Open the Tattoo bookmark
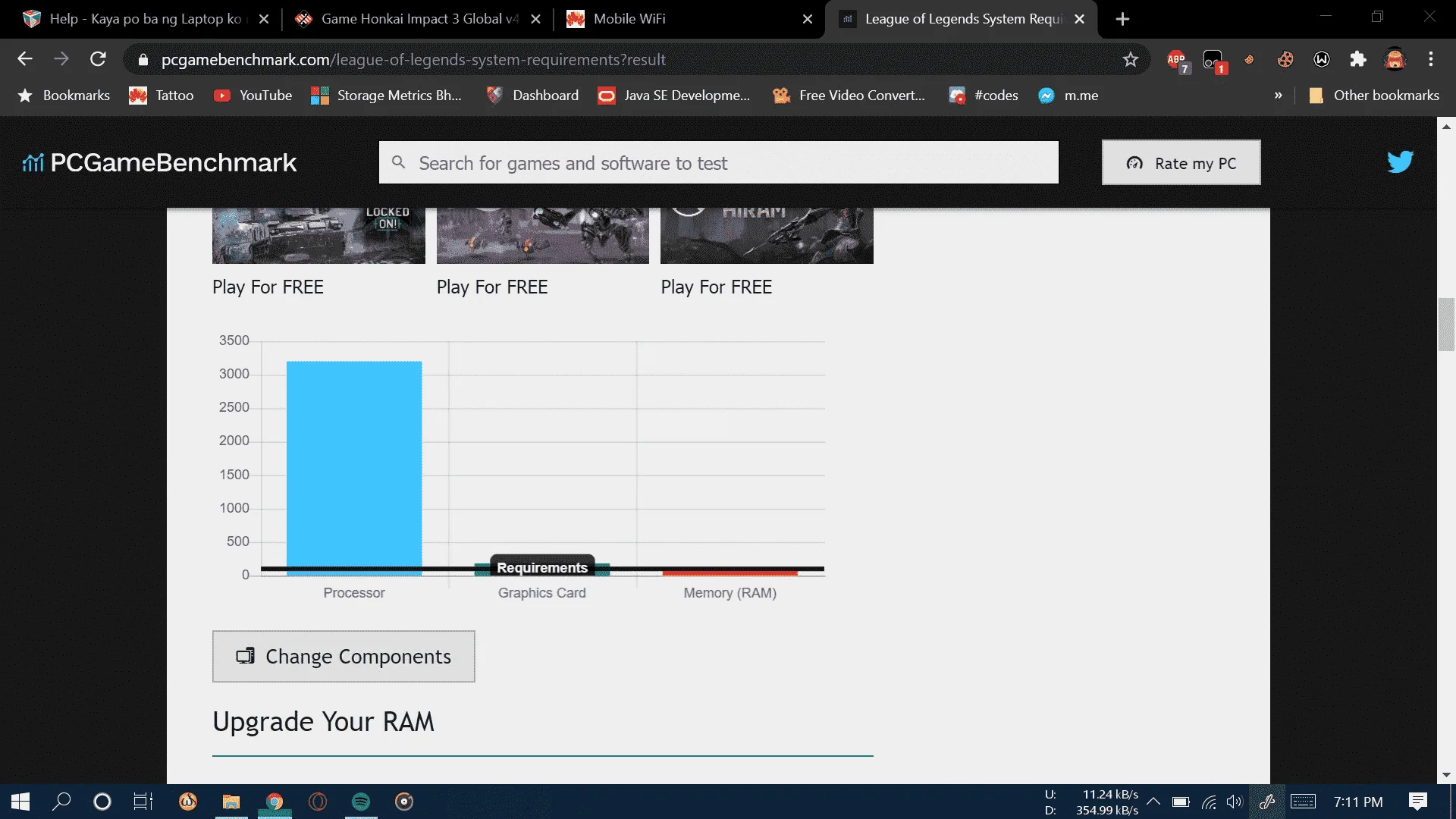This screenshot has width=1456, height=819. (162, 96)
